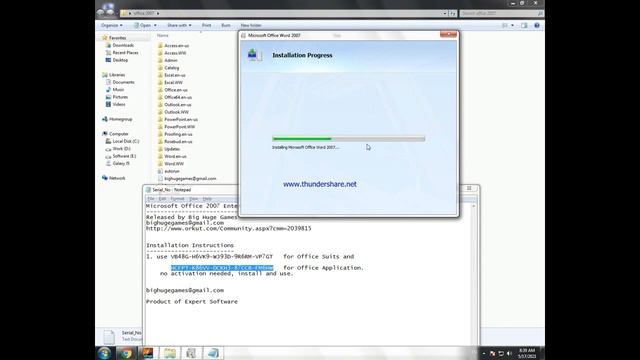The image size is (640, 360).
Task: Close the Office Word 2007 installer window
Action: (x=448, y=35)
